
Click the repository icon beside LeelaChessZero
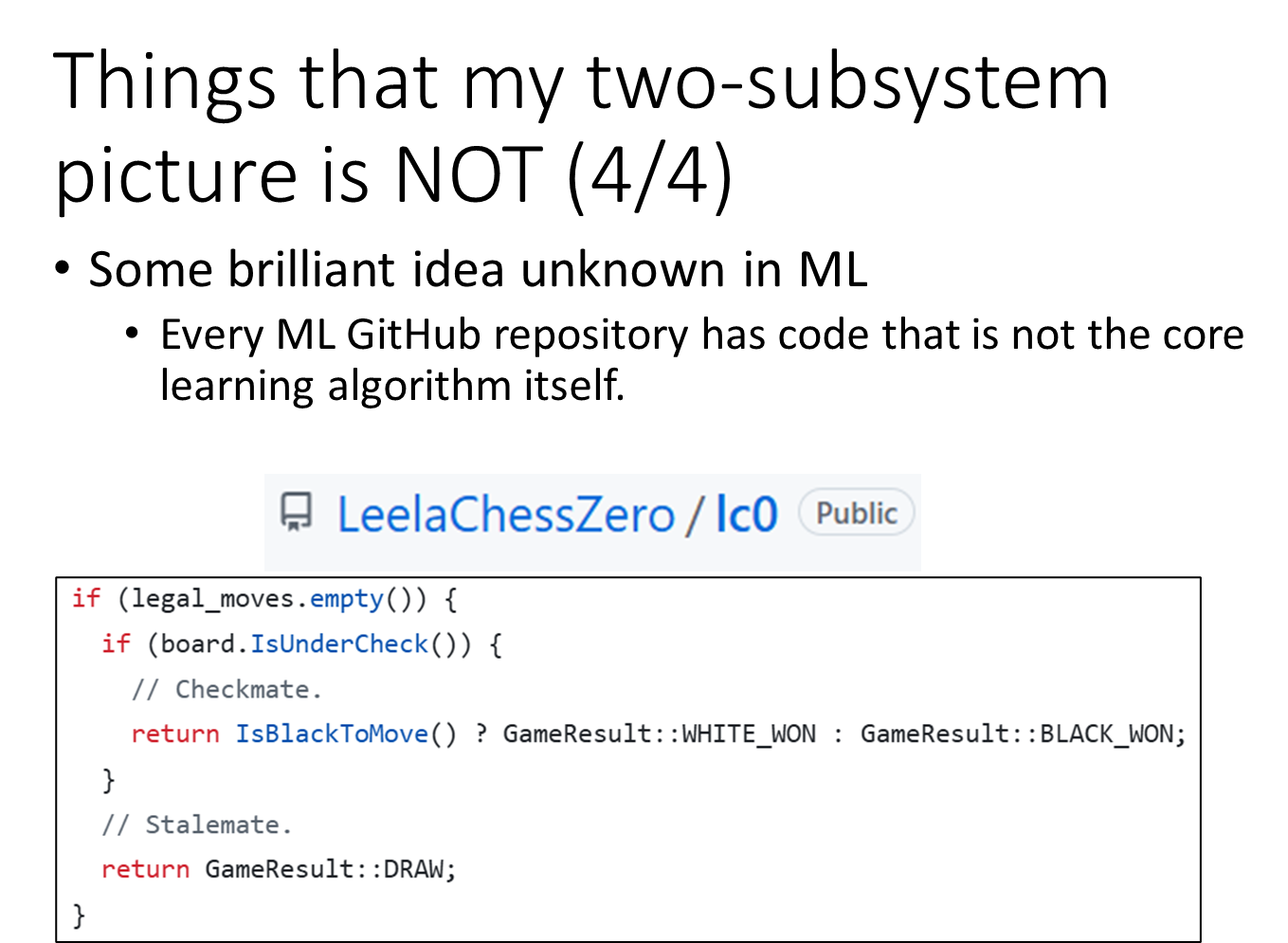coord(296,512)
